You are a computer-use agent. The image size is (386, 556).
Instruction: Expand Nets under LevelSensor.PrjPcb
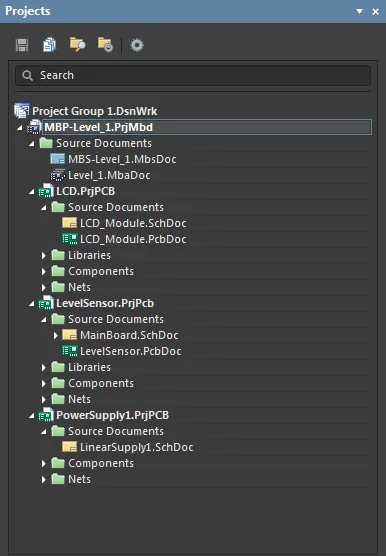click(x=44, y=399)
